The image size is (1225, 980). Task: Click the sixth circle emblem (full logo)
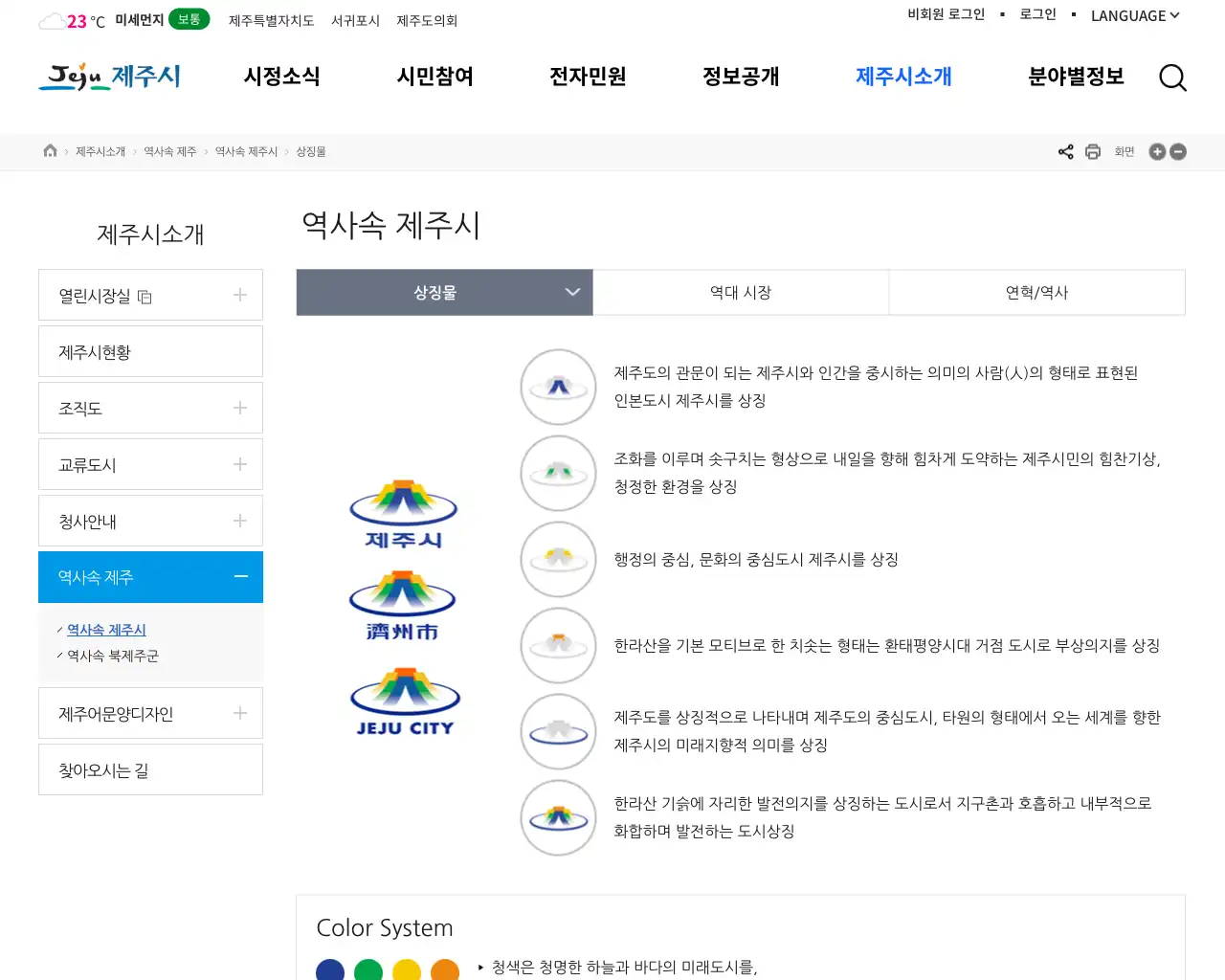[x=558, y=817]
